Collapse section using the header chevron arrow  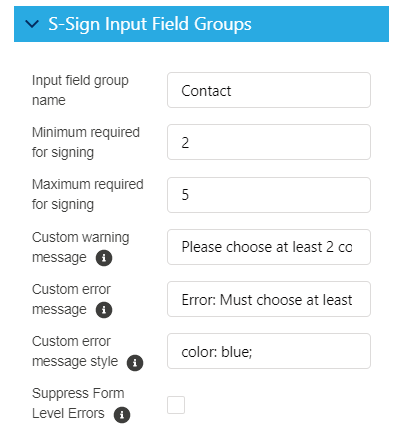click(x=32, y=24)
